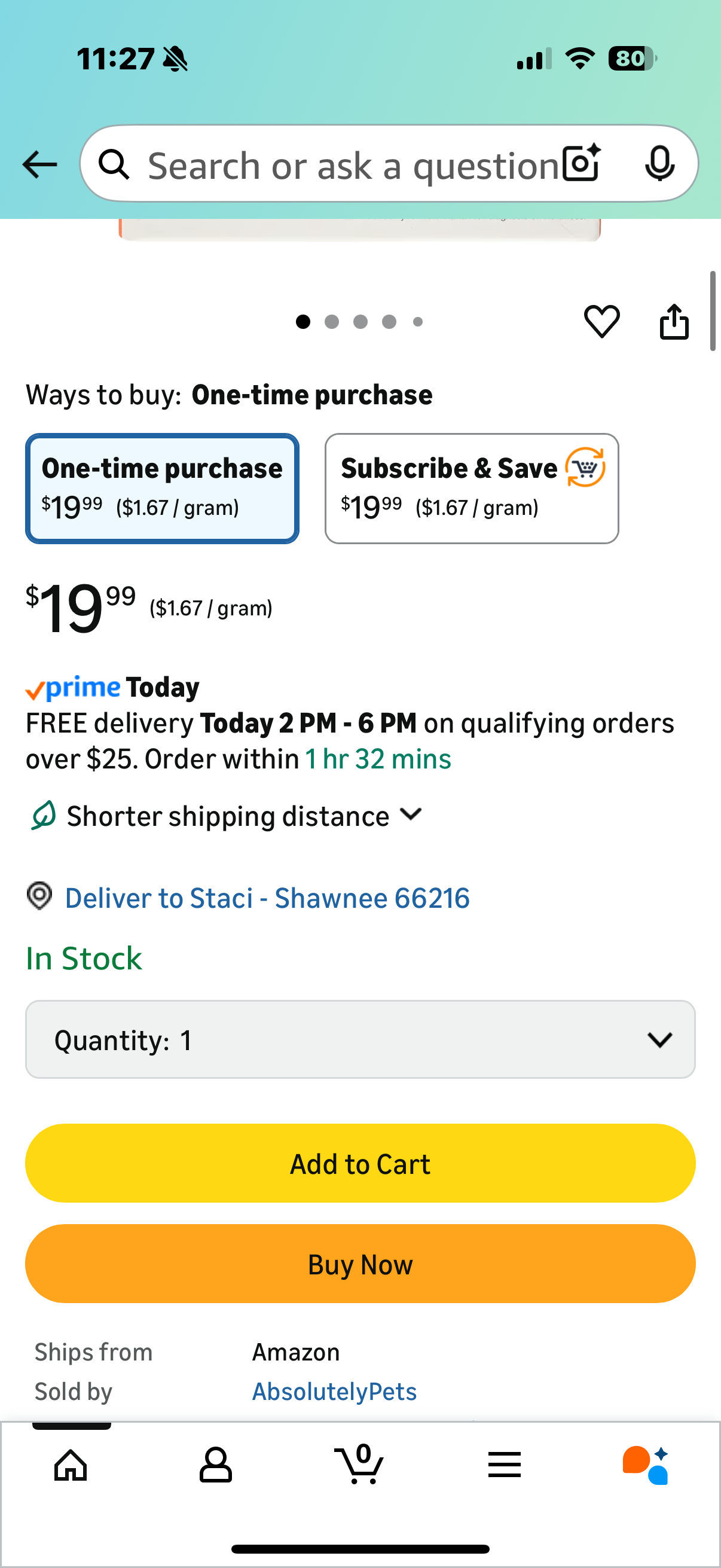Image resolution: width=721 pixels, height=1568 pixels.
Task: Open the Quantity dropdown
Action: [x=360, y=1039]
